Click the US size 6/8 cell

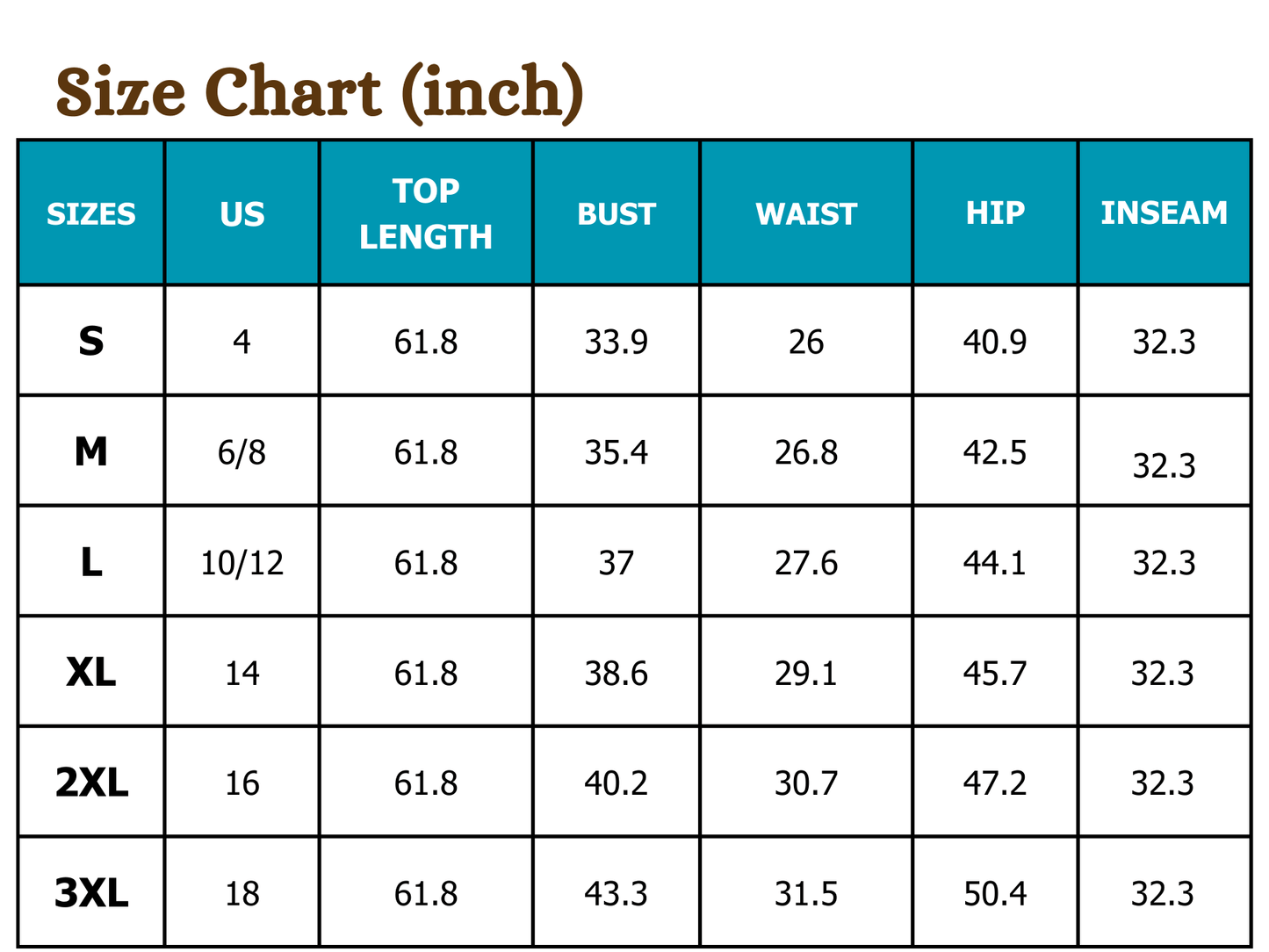[x=242, y=453]
